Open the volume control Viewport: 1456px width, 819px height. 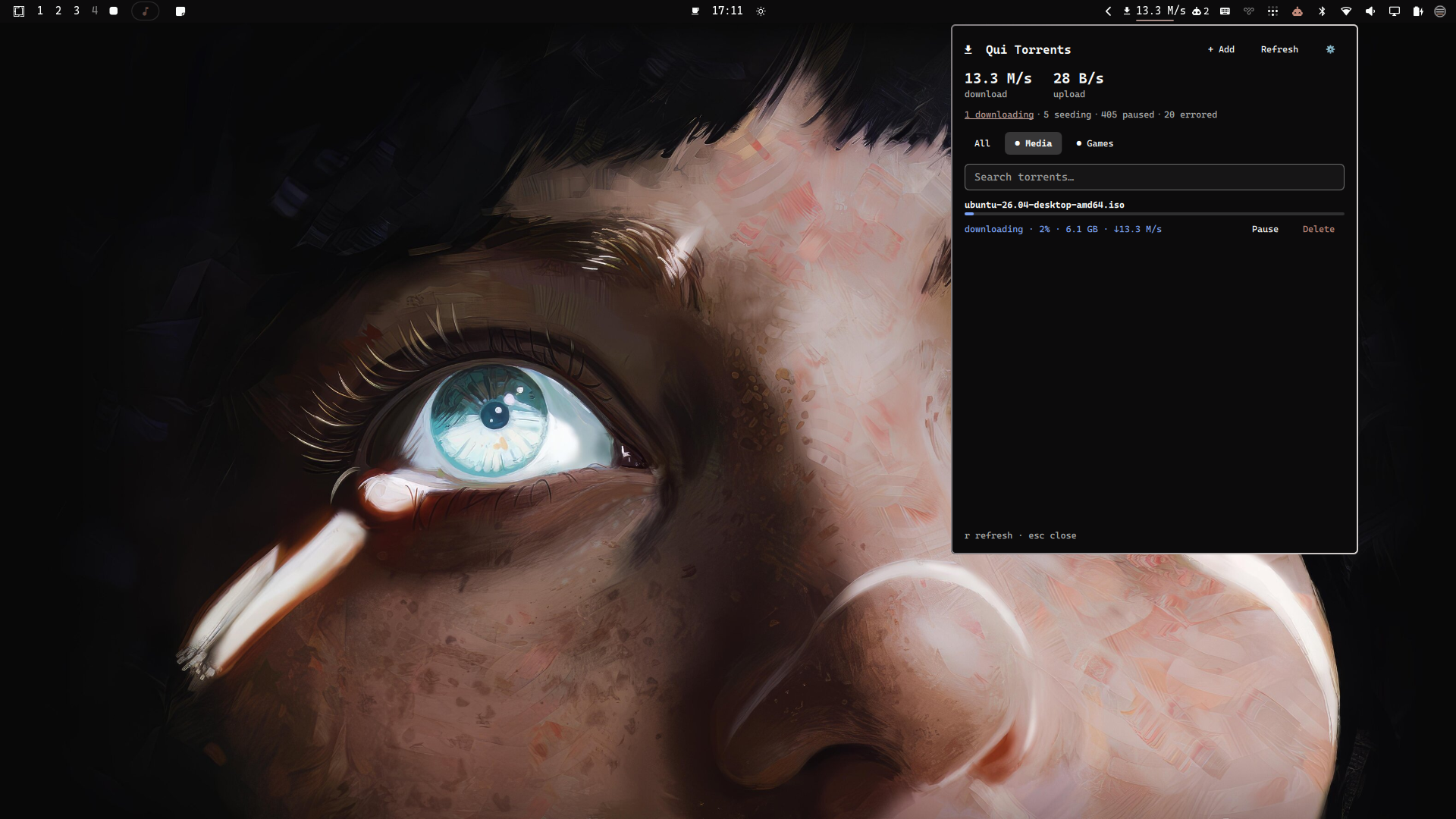(1370, 11)
